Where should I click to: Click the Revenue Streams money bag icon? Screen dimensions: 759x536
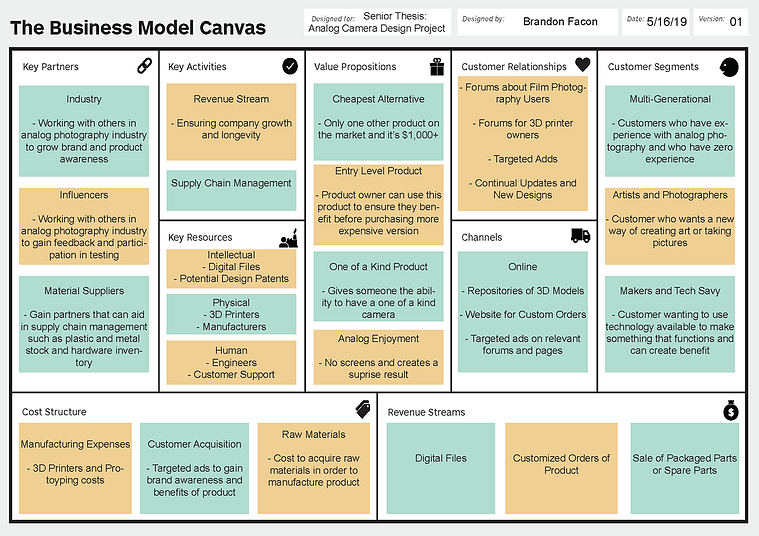[730, 410]
